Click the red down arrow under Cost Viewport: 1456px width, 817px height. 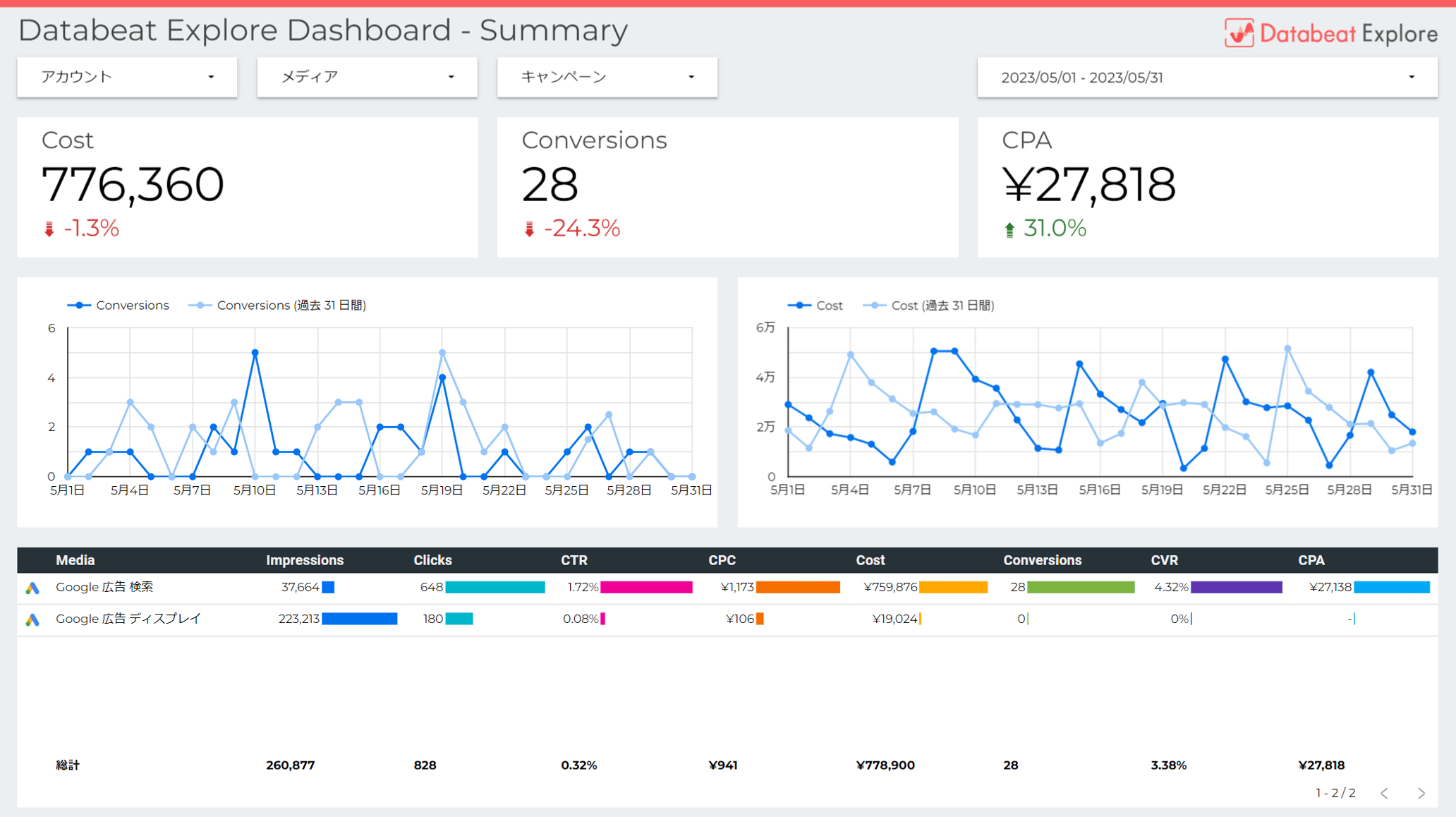click(x=49, y=229)
